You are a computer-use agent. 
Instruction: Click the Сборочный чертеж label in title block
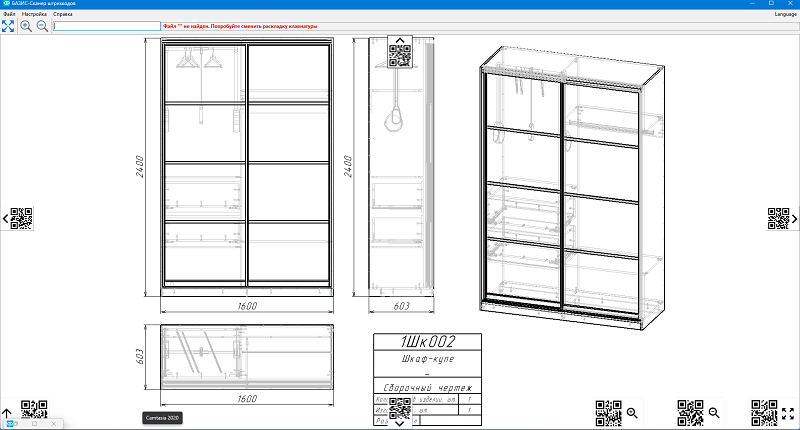pos(428,388)
